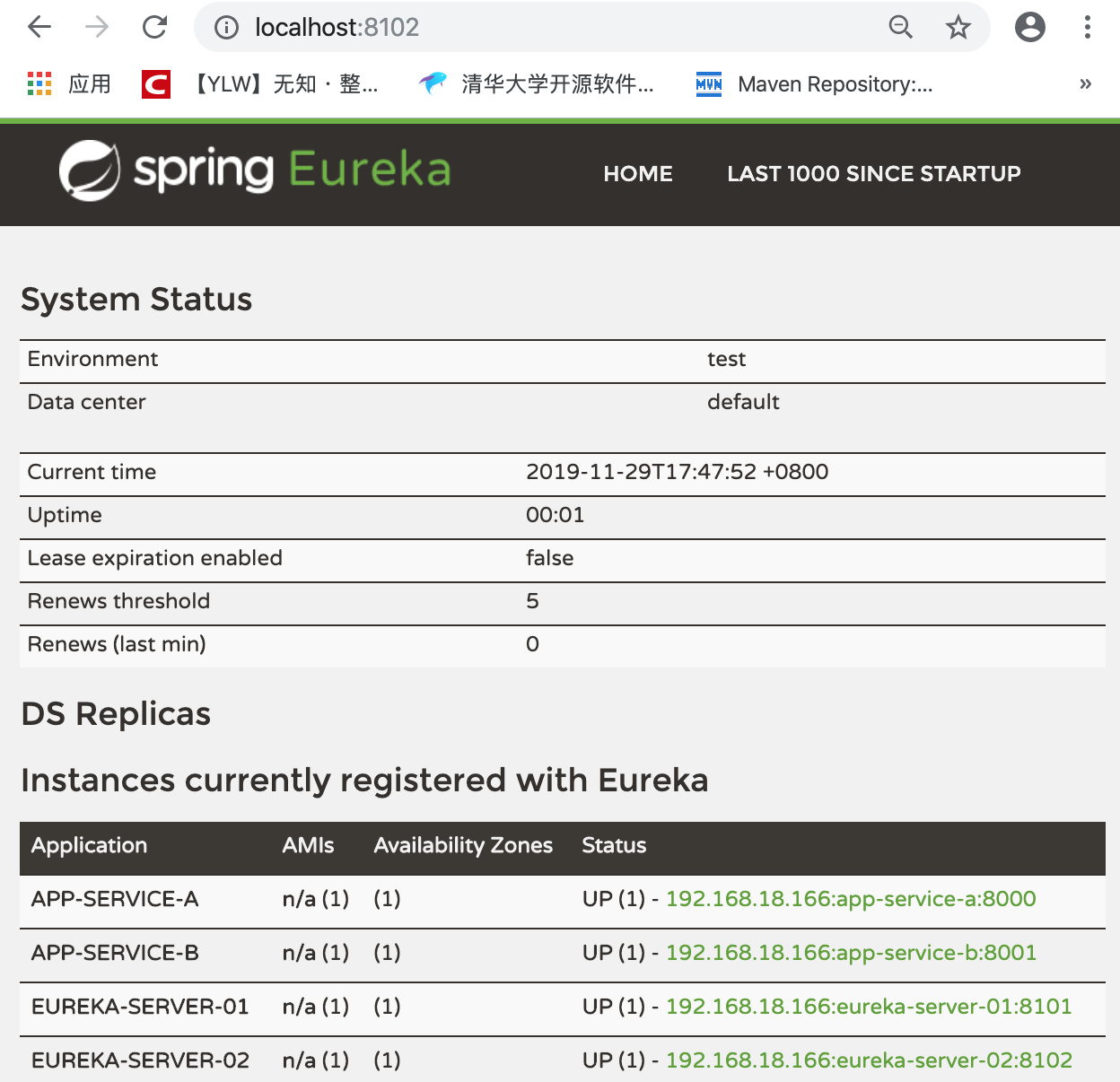Click the browser forward arrow
This screenshot has width=1120, height=1082.
pyautogui.click(x=97, y=27)
